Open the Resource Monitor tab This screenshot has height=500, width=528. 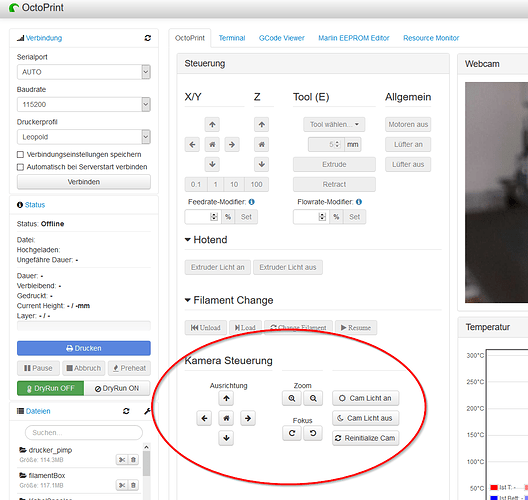click(431, 38)
